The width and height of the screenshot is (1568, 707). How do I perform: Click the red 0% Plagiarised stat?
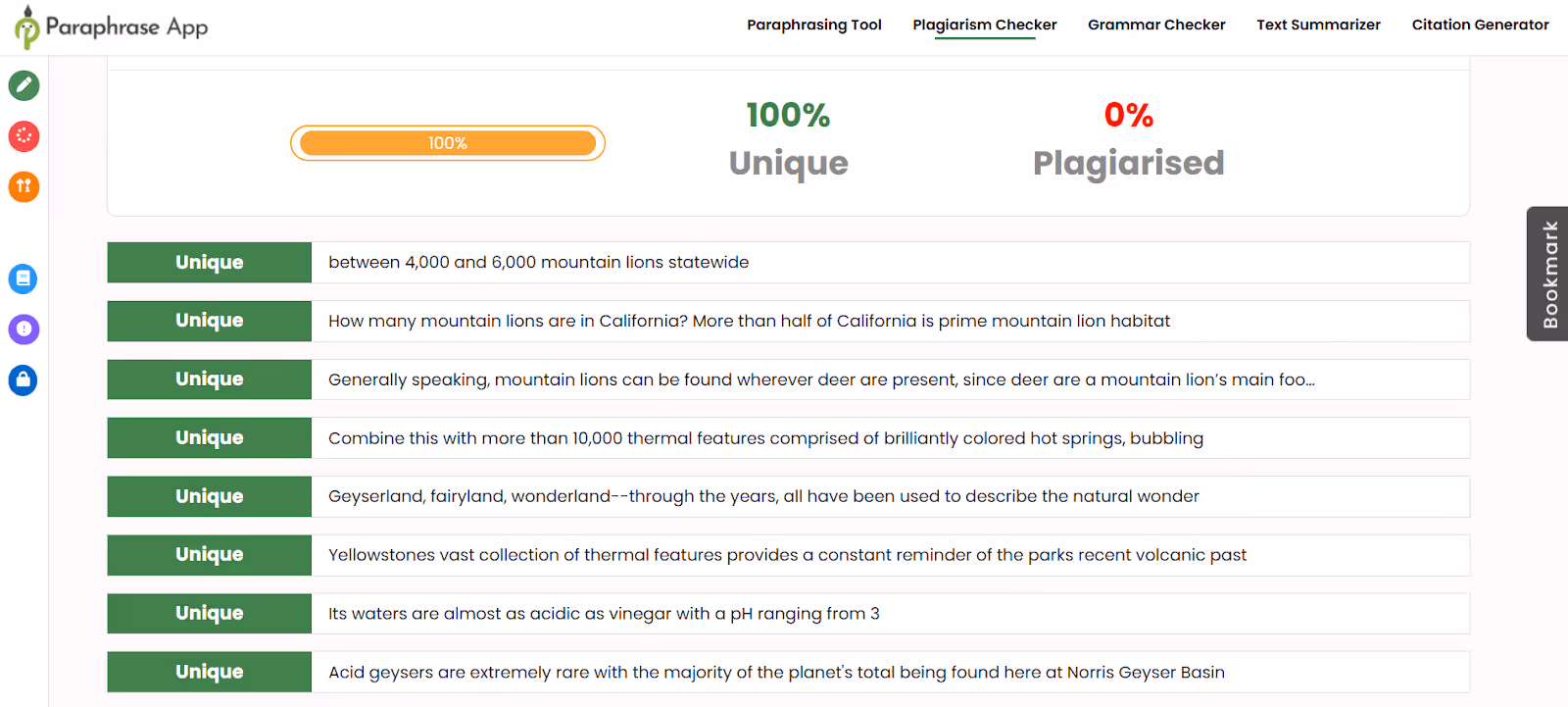[x=1128, y=137]
